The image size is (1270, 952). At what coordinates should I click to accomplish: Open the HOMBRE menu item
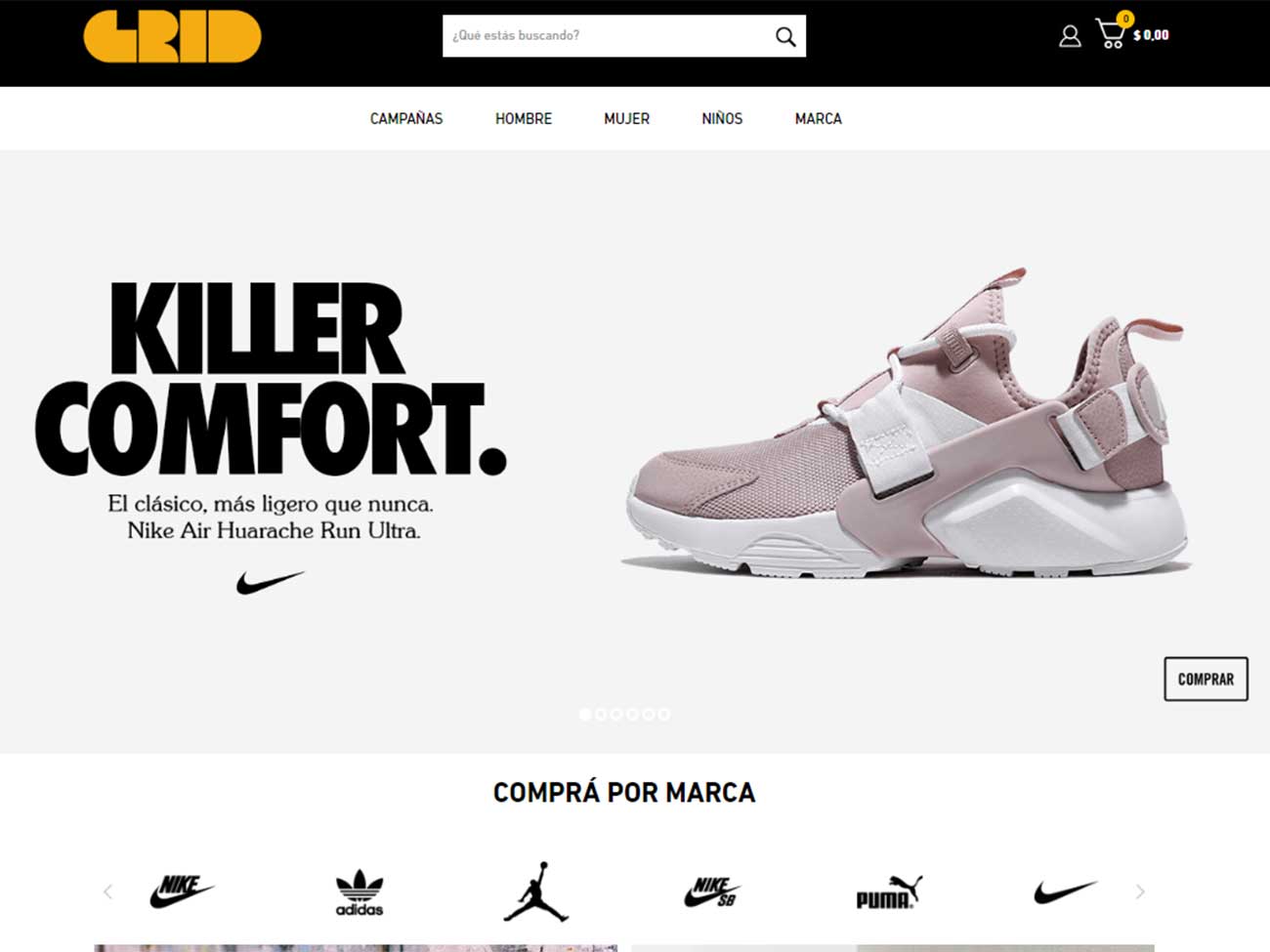click(524, 118)
